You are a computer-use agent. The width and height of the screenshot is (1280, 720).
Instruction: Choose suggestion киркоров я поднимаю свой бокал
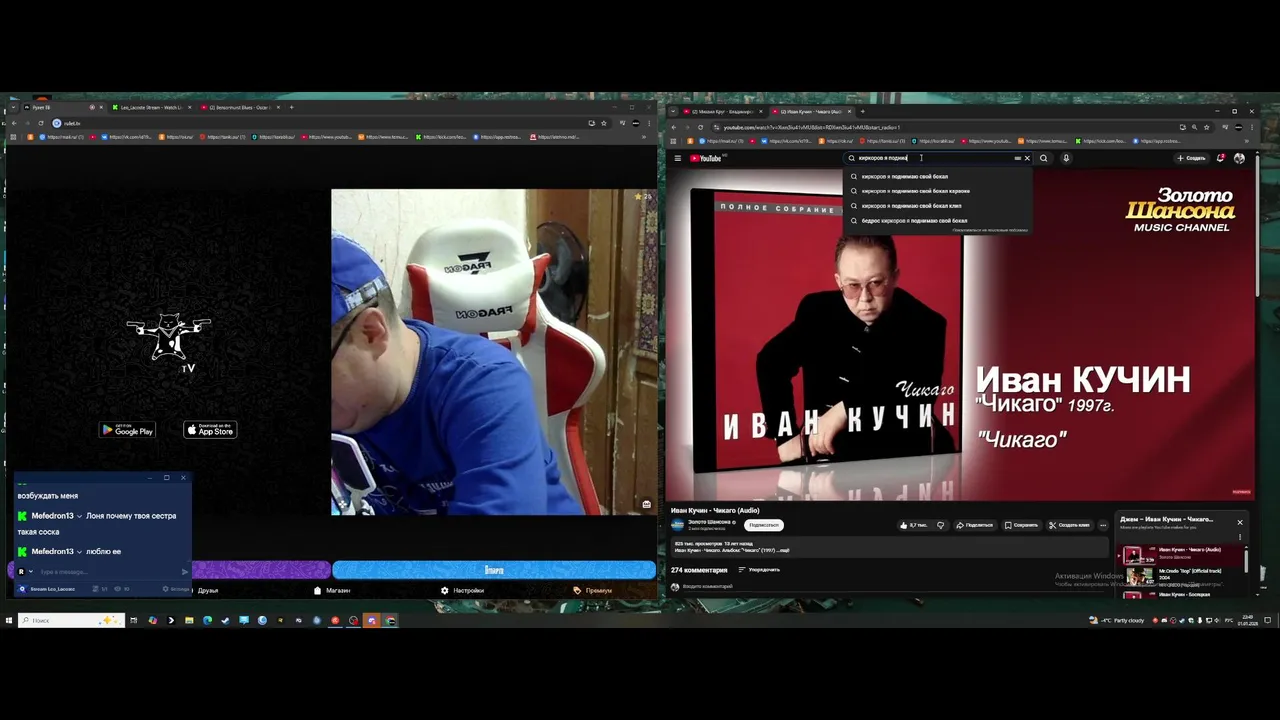pos(936,176)
